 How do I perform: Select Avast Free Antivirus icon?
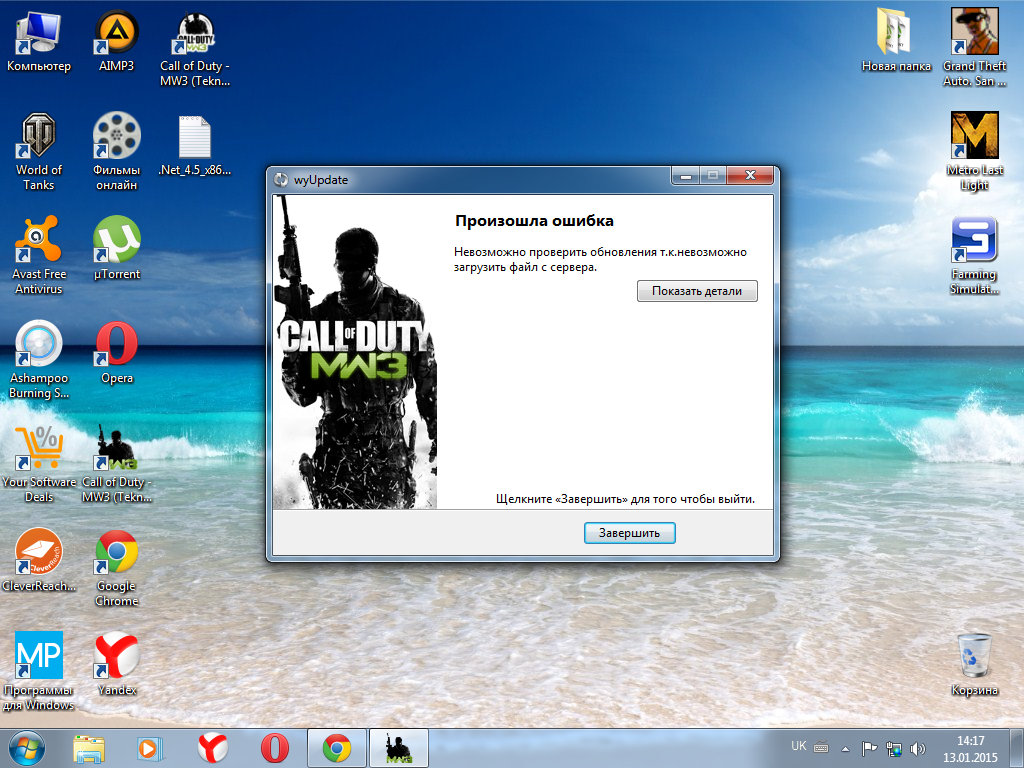(x=39, y=255)
